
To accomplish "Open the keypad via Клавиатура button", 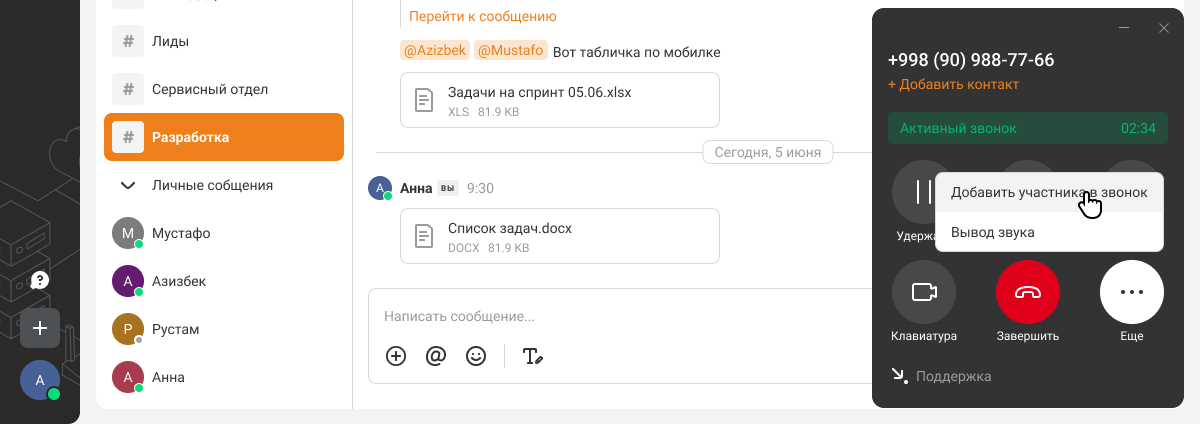I will coord(923,292).
